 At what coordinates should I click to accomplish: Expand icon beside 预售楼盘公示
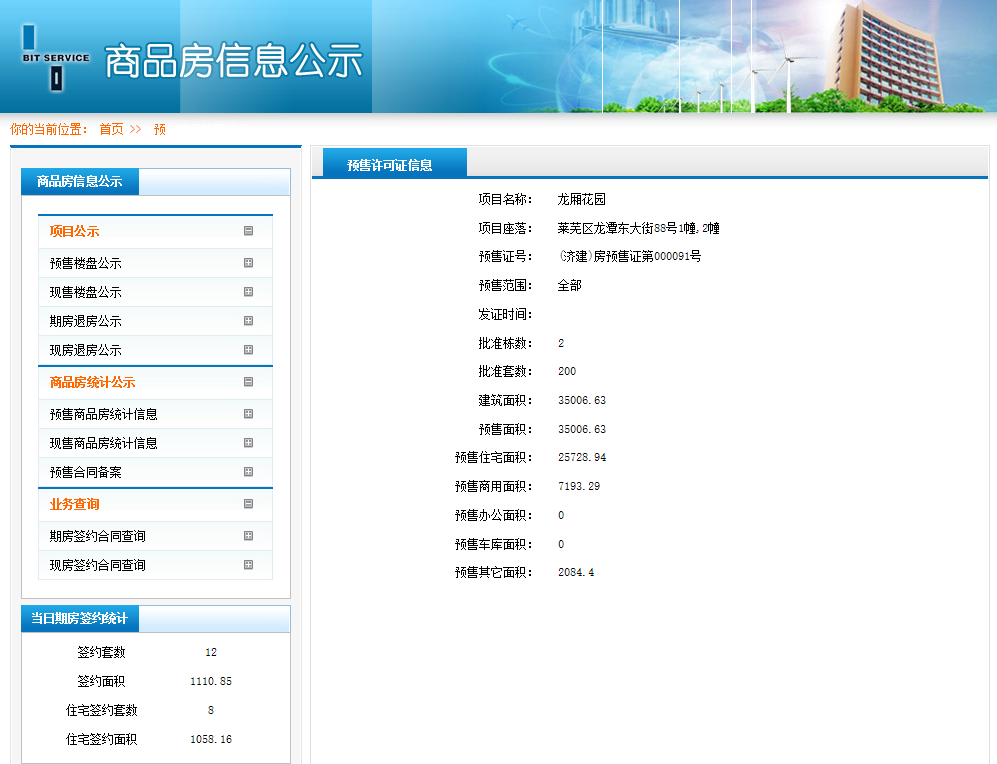coord(249,263)
